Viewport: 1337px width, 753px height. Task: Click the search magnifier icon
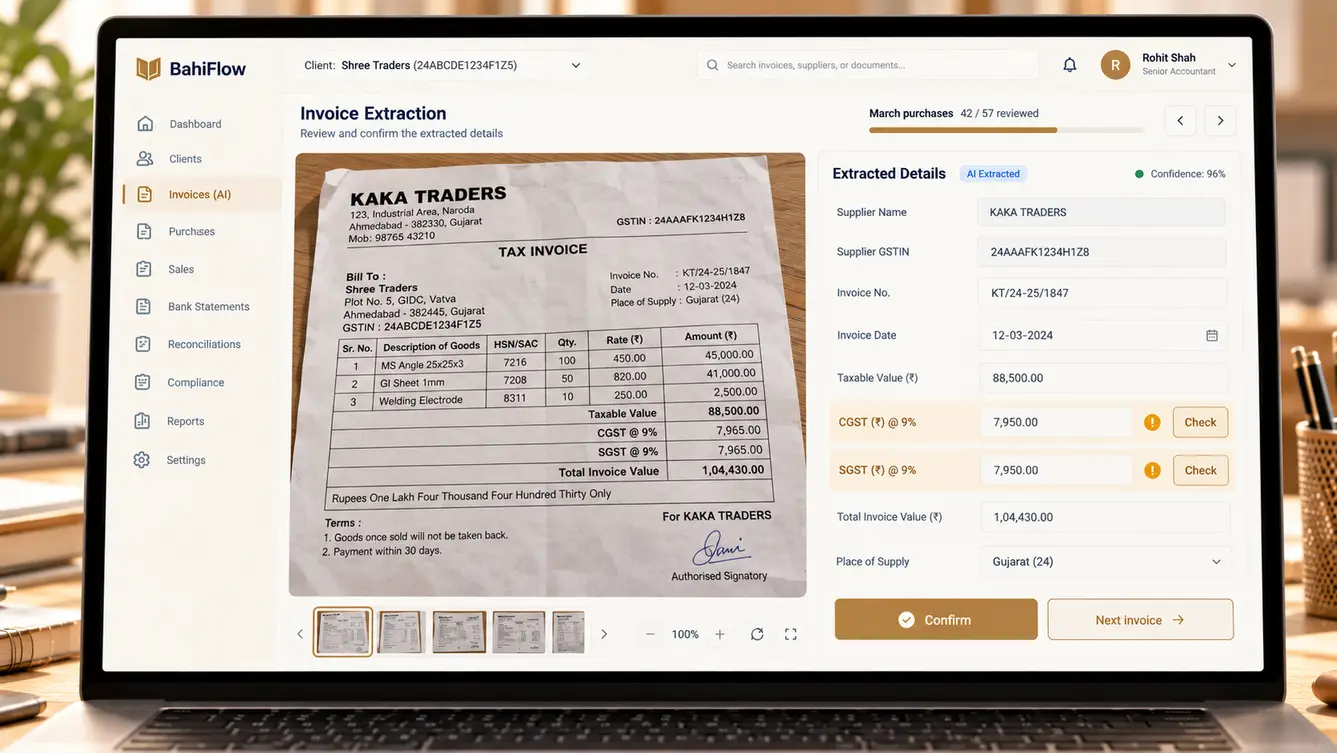click(712, 65)
